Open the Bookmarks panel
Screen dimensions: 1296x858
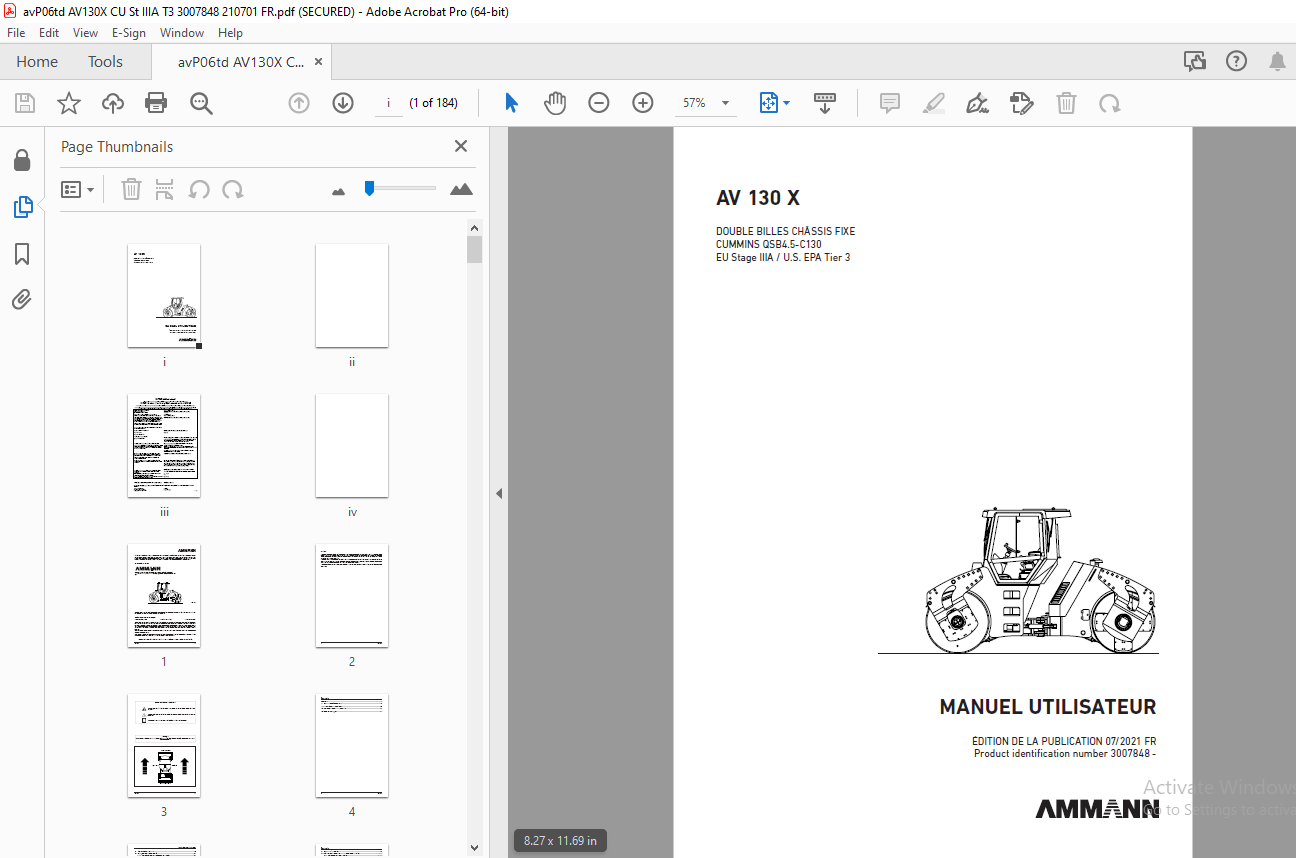22,254
